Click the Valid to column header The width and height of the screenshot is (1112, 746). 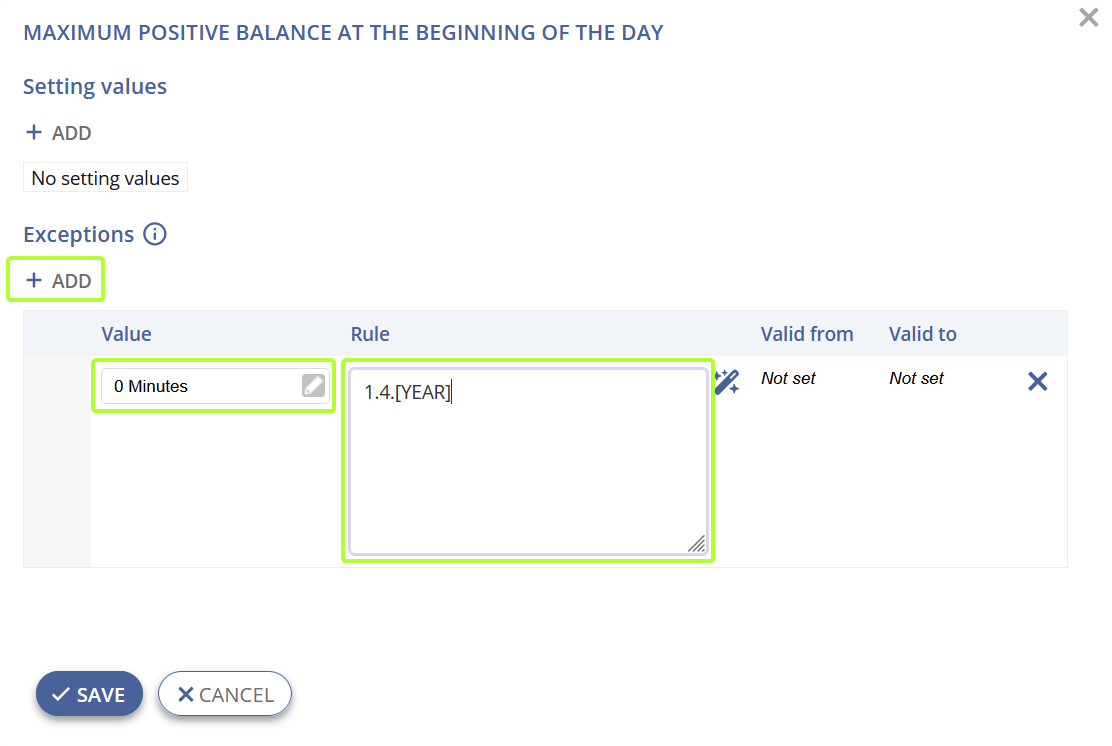click(923, 334)
